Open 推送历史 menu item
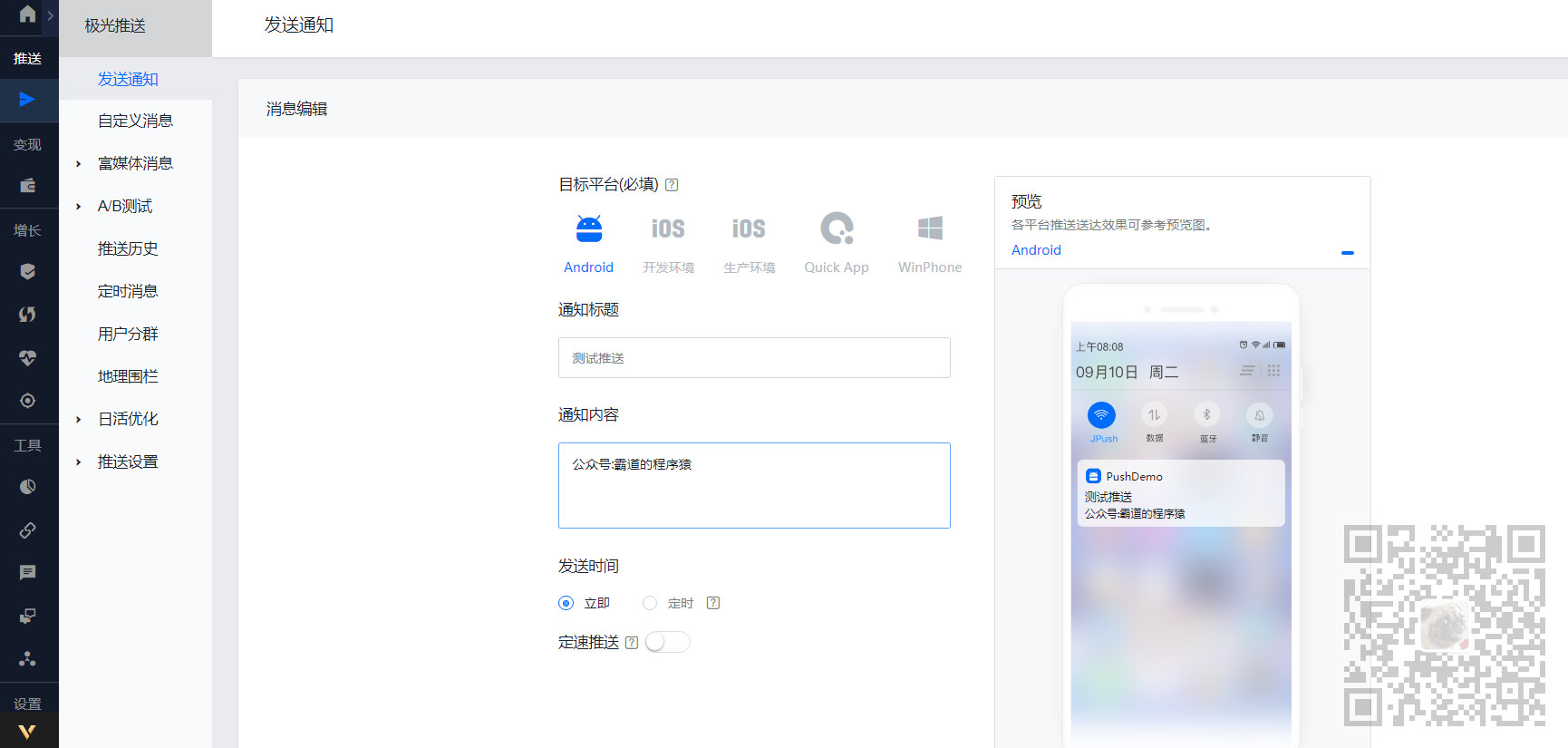The width and height of the screenshot is (1568, 748). click(x=128, y=248)
